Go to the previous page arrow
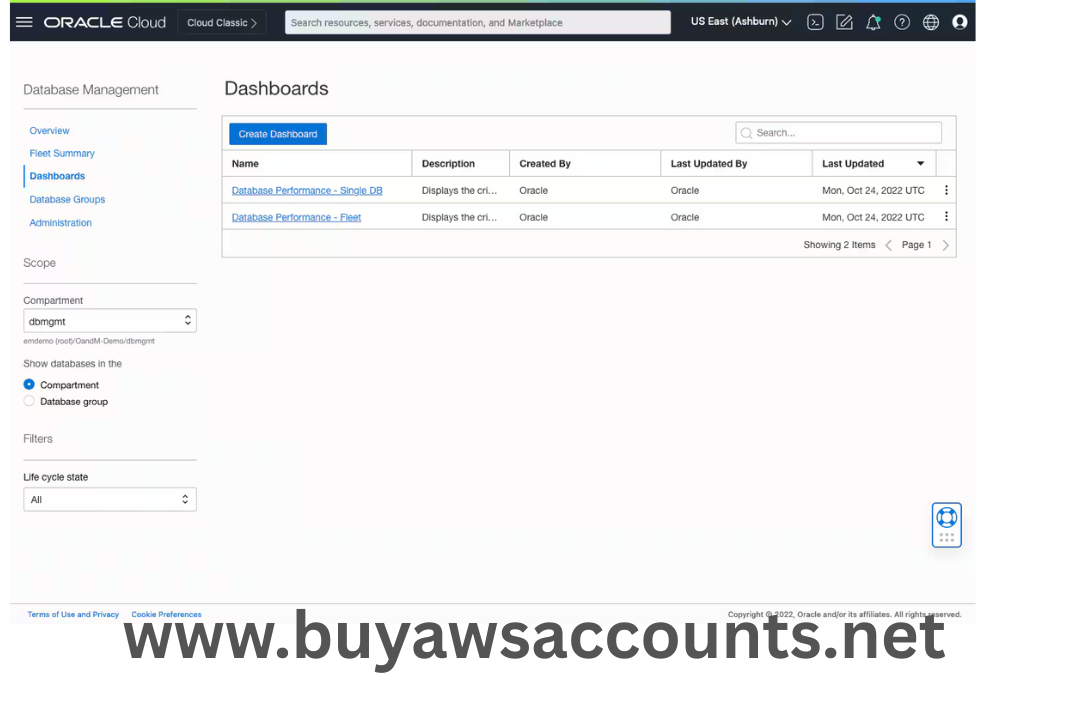The height and width of the screenshot is (720, 1080). 888,245
